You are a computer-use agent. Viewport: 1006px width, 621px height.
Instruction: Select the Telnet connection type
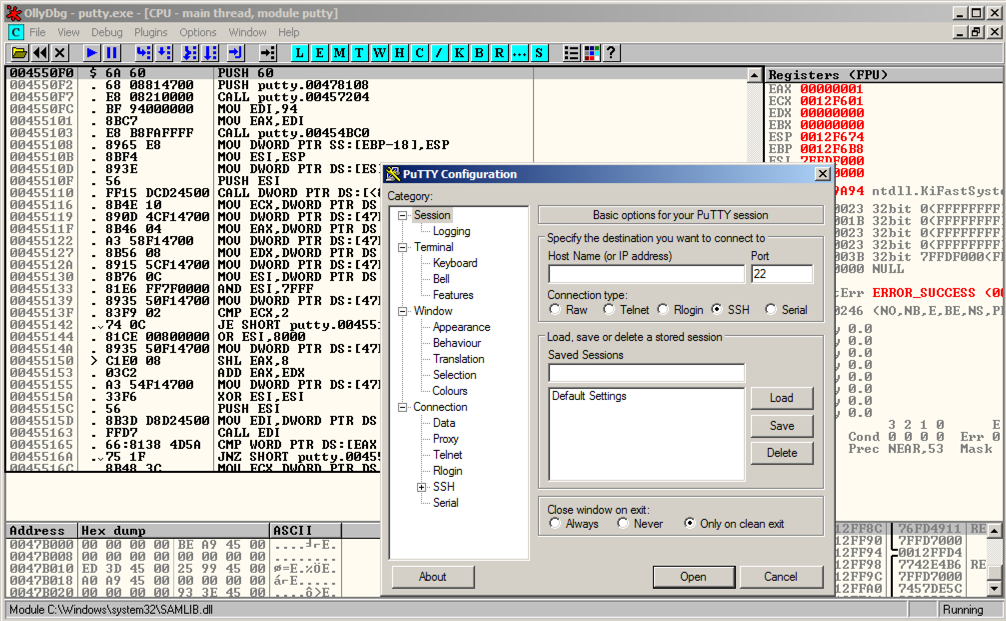[x=608, y=310]
